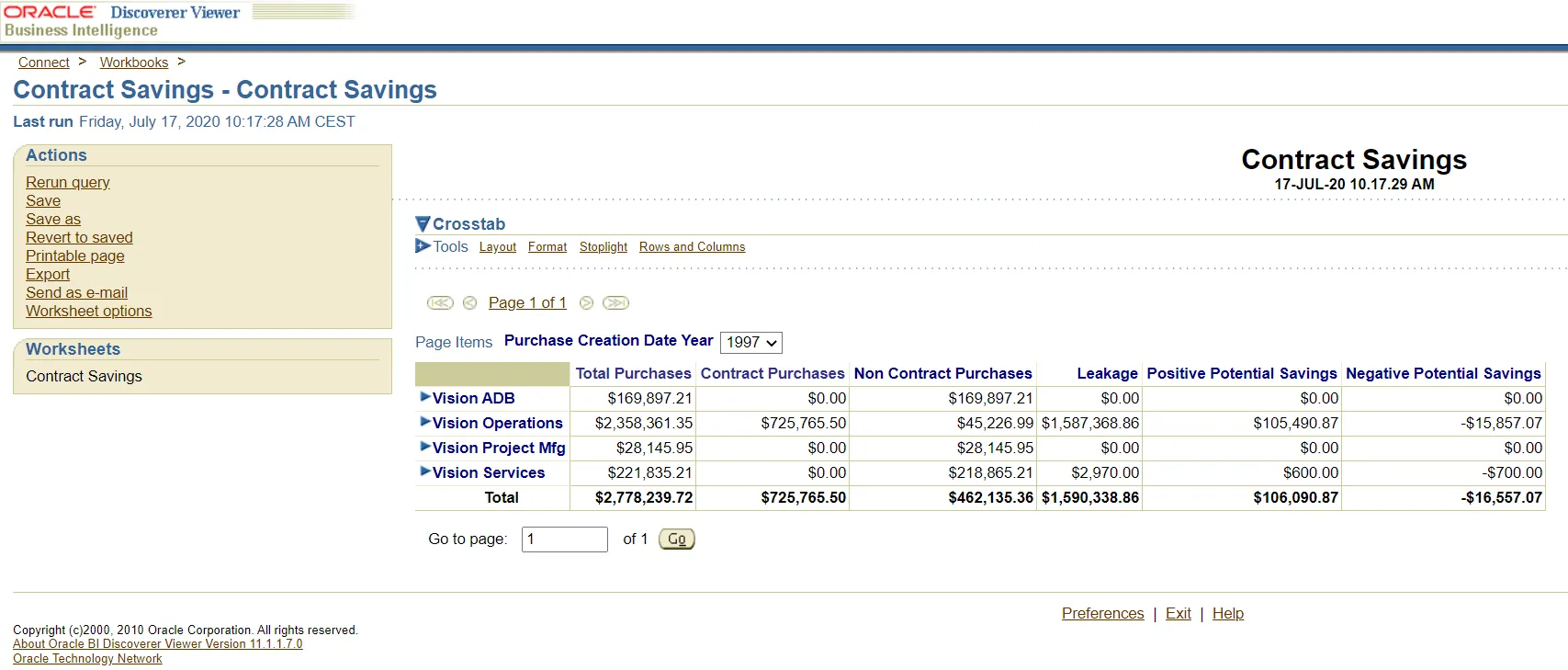Click the Go to page input field
Screen dimensions: 1568x670
coord(565,539)
